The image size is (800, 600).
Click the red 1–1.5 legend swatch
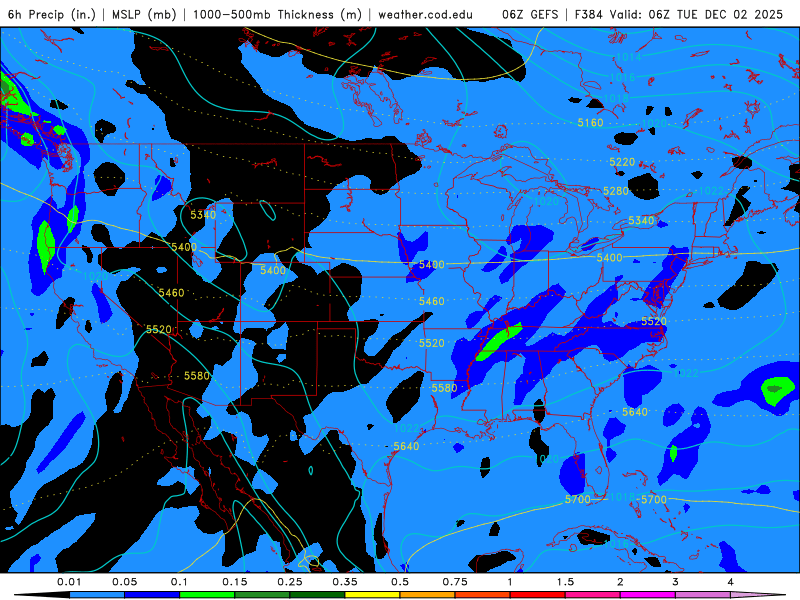click(x=538, y=595)
